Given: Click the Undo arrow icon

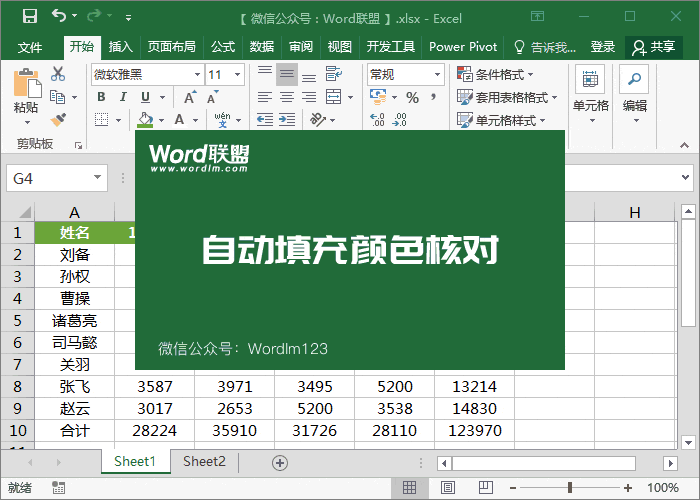Looking at the screenshot, I should tap(59, 16).
